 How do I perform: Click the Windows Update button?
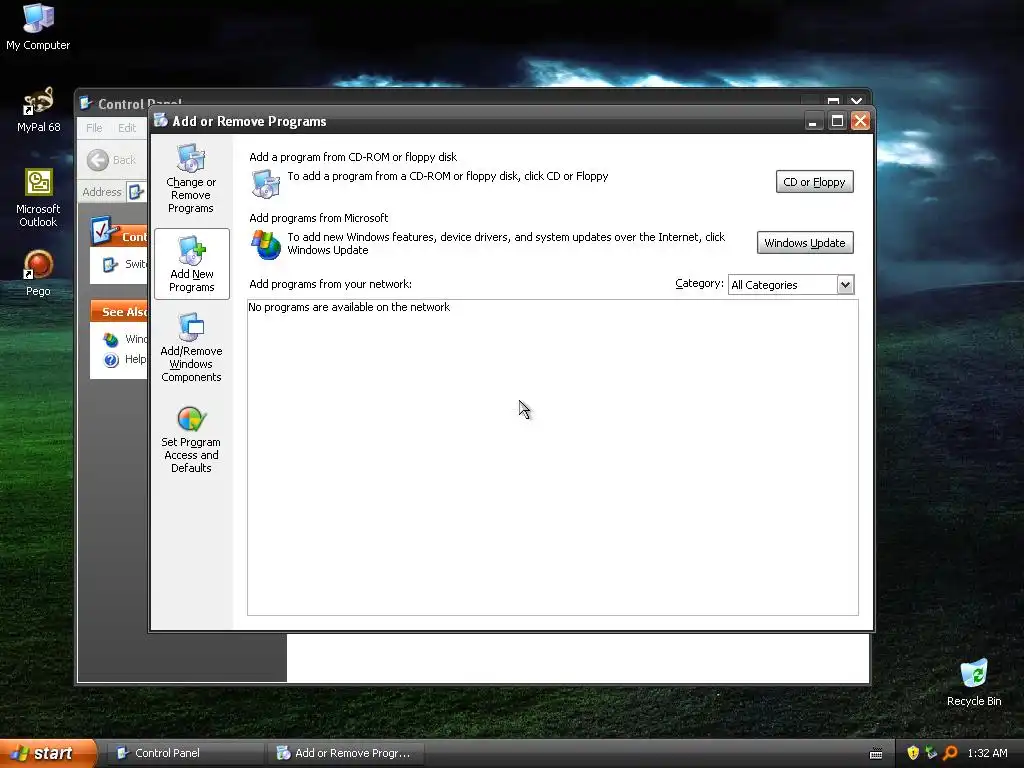pos(805,243)
